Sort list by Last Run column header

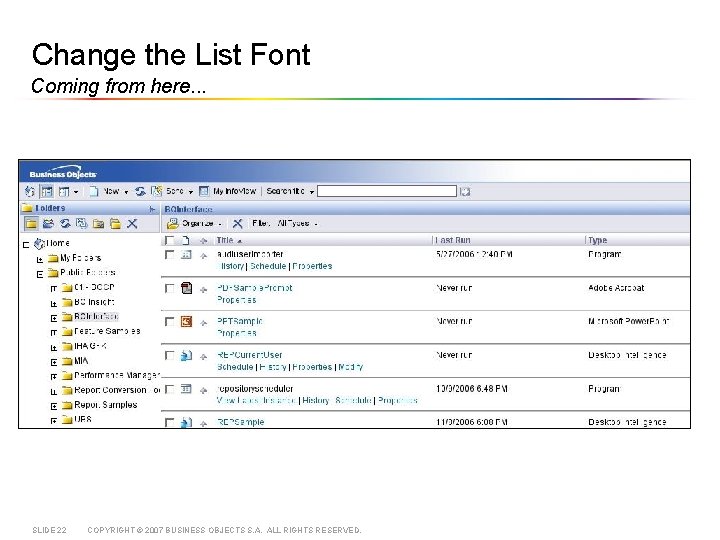coord(452,240)
